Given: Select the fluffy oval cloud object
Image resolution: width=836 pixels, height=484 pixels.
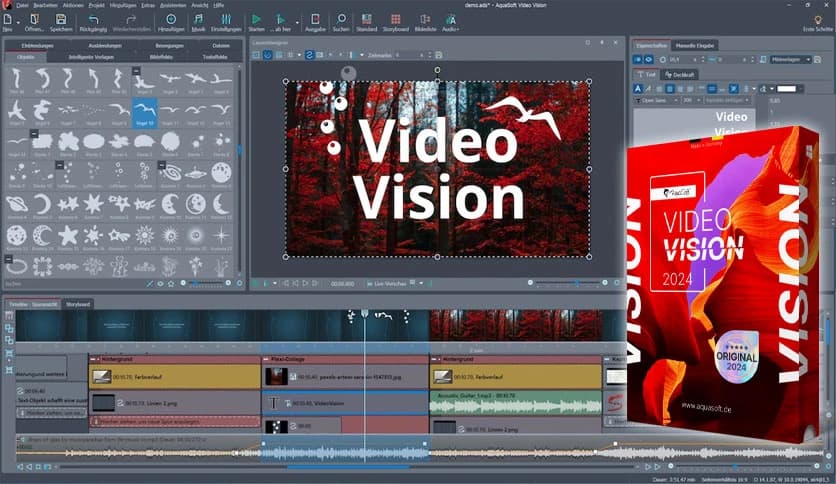Looking at the screenshot, I should pyautogui.click(x=93, y=143).
